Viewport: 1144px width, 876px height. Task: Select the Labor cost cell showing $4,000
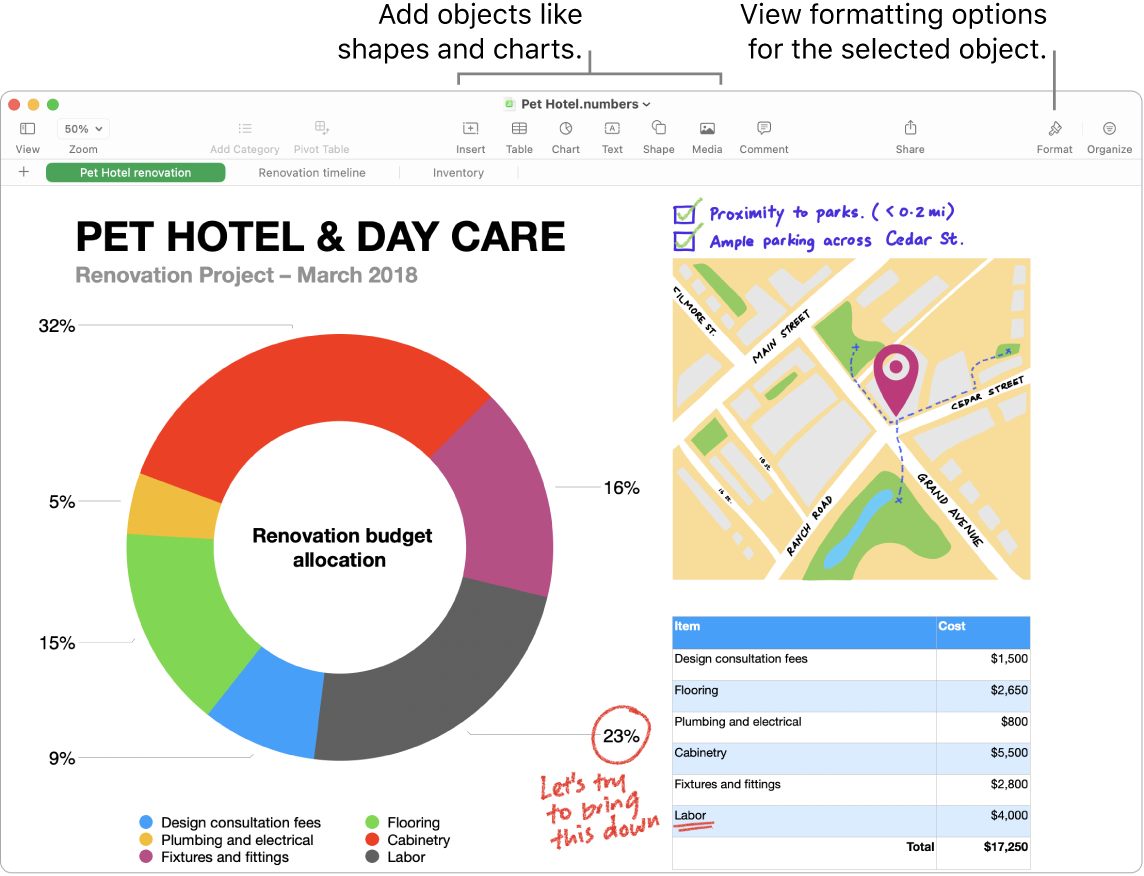(983, 815)
